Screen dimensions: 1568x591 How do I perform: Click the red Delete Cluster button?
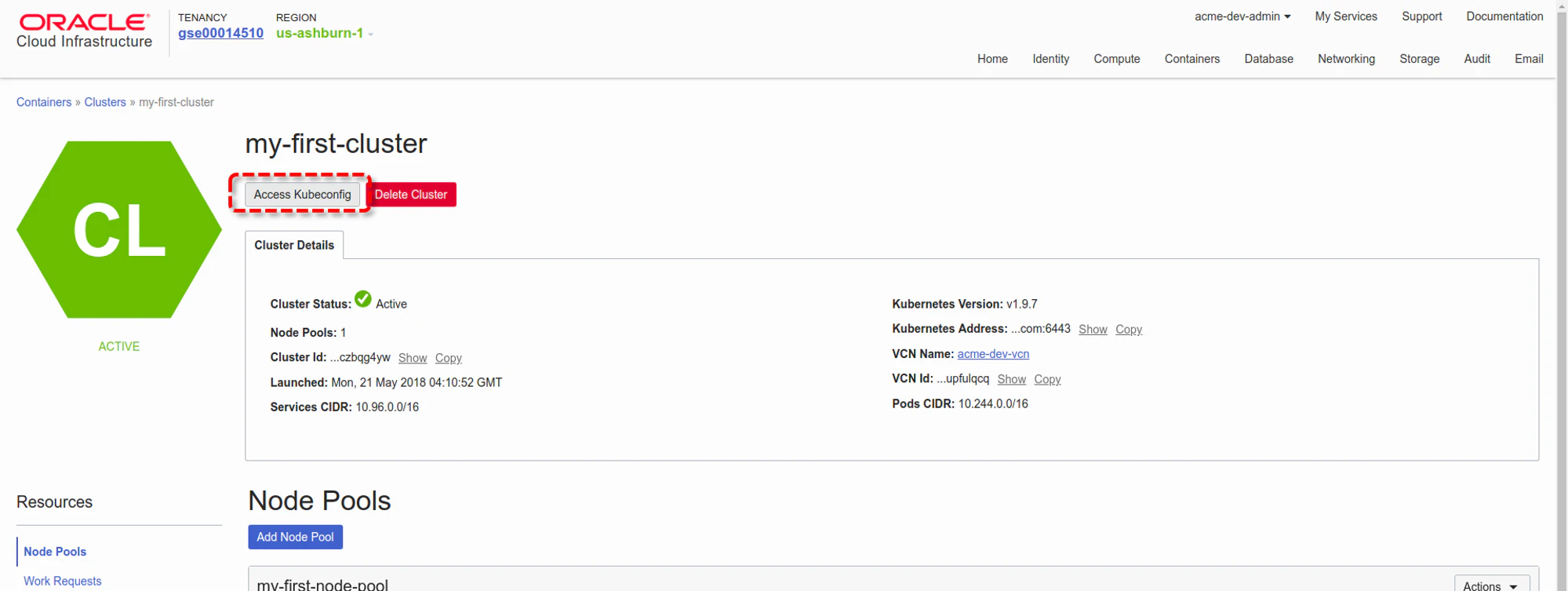click(x=411, y=195)
